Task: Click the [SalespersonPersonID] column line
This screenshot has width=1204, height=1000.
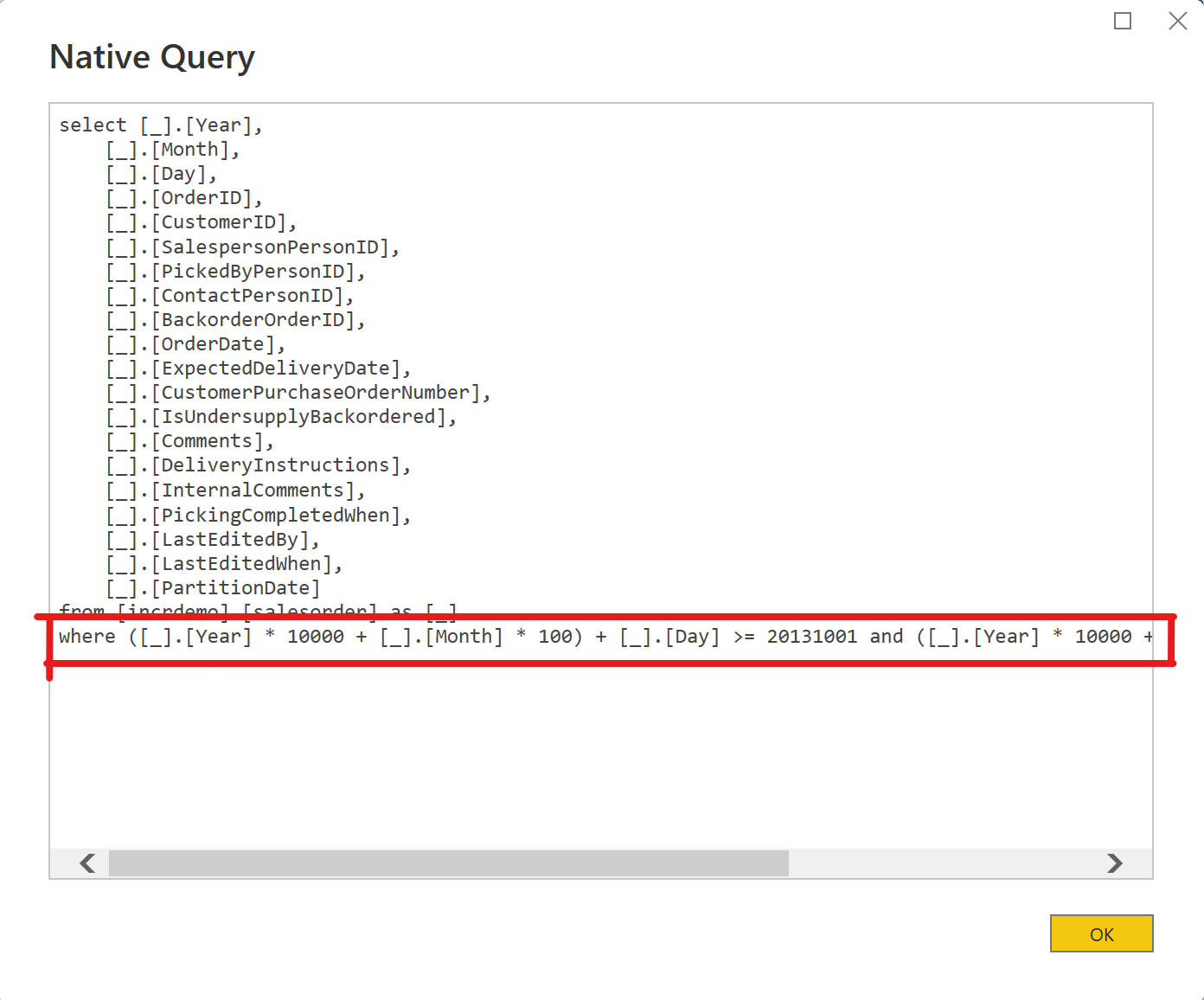Action: pyautogui.click(x=251, y=247)
